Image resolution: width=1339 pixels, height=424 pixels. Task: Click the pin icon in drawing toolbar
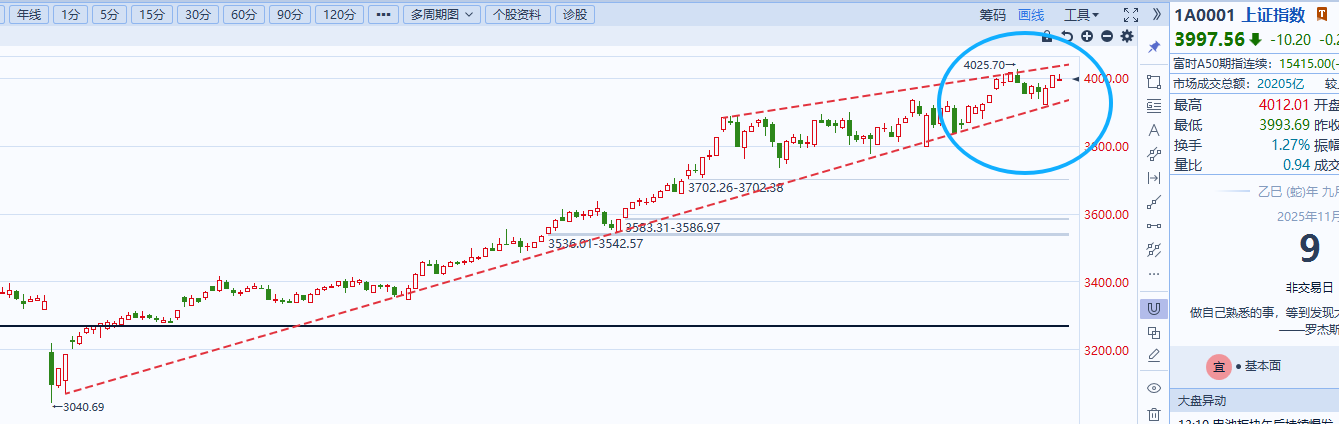coord(1154,47)
